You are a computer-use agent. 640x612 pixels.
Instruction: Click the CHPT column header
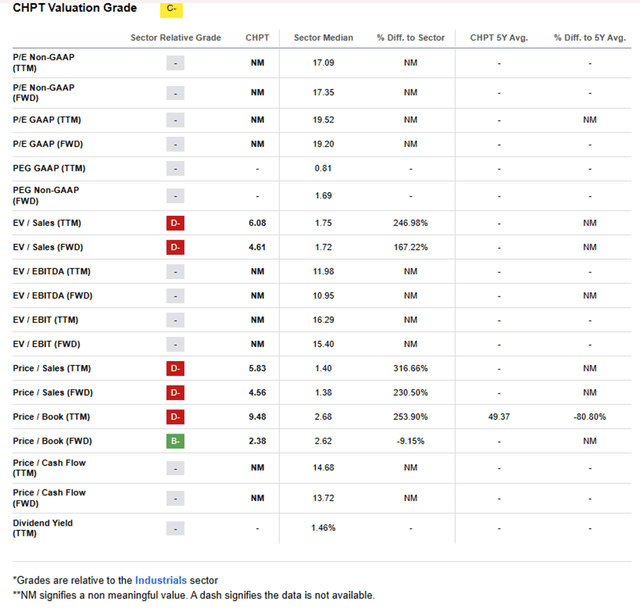(257, 38)
